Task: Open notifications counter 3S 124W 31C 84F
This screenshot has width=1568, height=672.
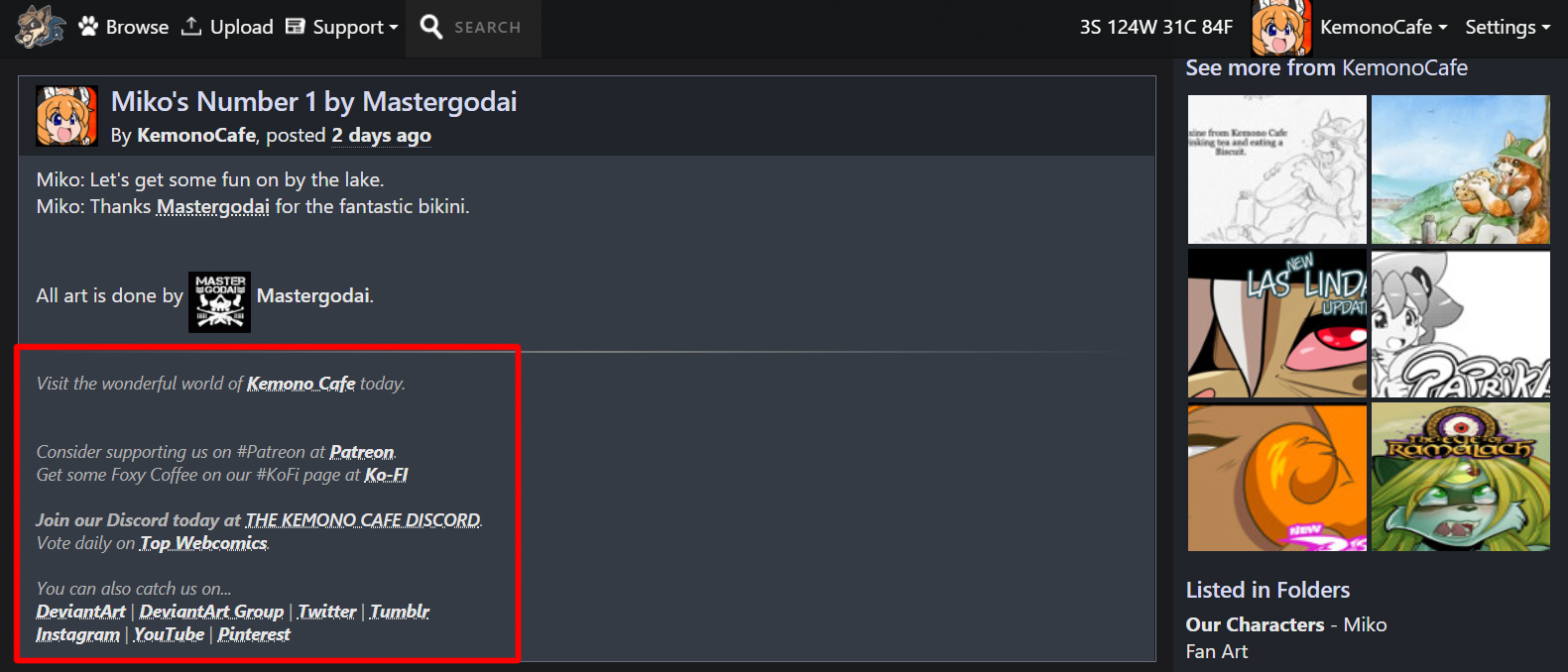Action: (x=1156, y=27)
